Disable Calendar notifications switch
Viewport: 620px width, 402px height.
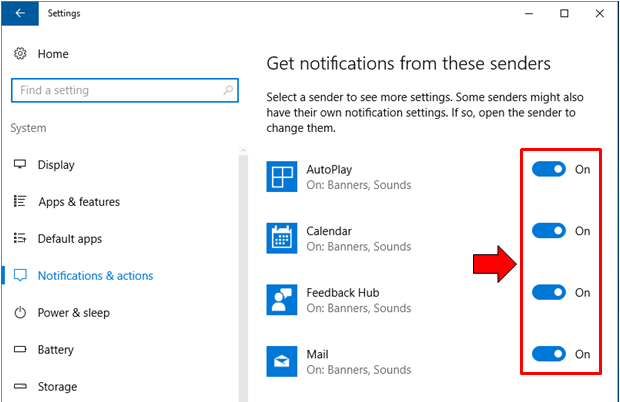point(548,231)
